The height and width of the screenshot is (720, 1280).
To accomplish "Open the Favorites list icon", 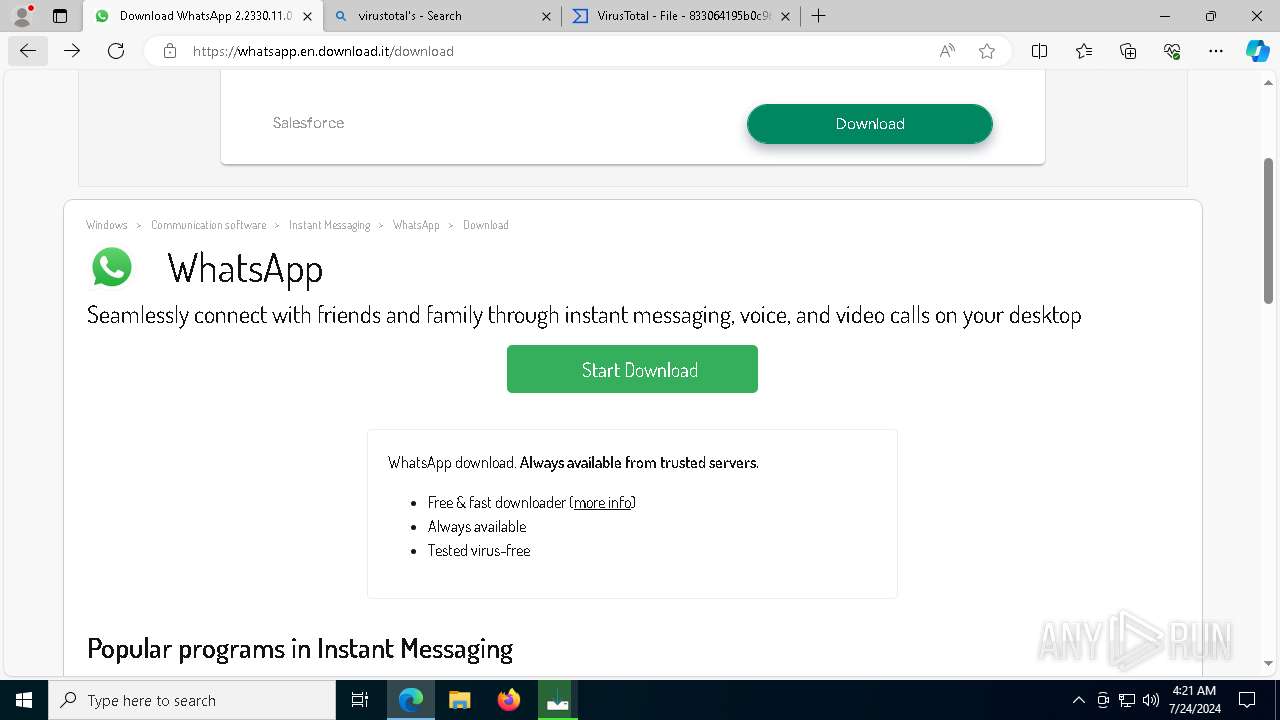I will pos(1084,51).
